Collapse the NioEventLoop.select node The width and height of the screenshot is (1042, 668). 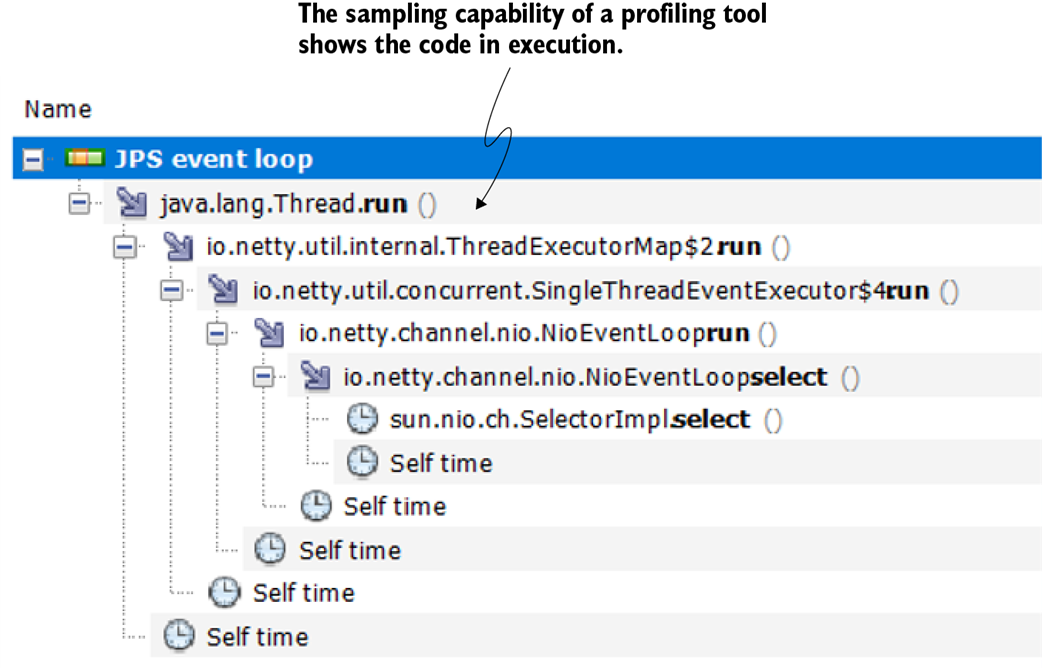coord(263,377)
